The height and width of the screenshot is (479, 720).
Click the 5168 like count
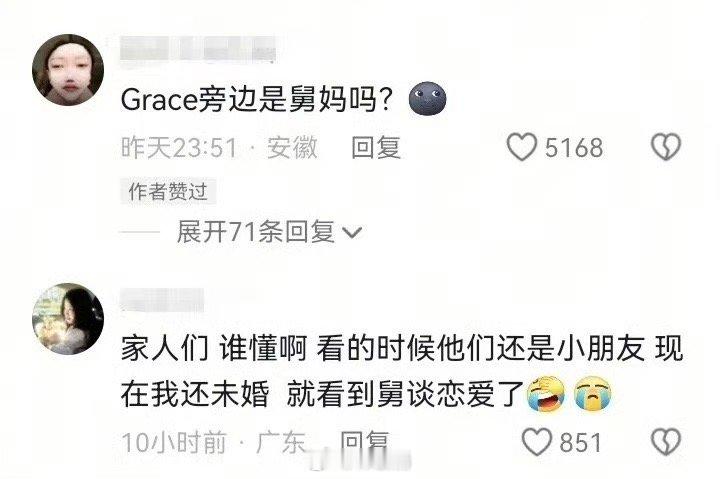(574, 148)
